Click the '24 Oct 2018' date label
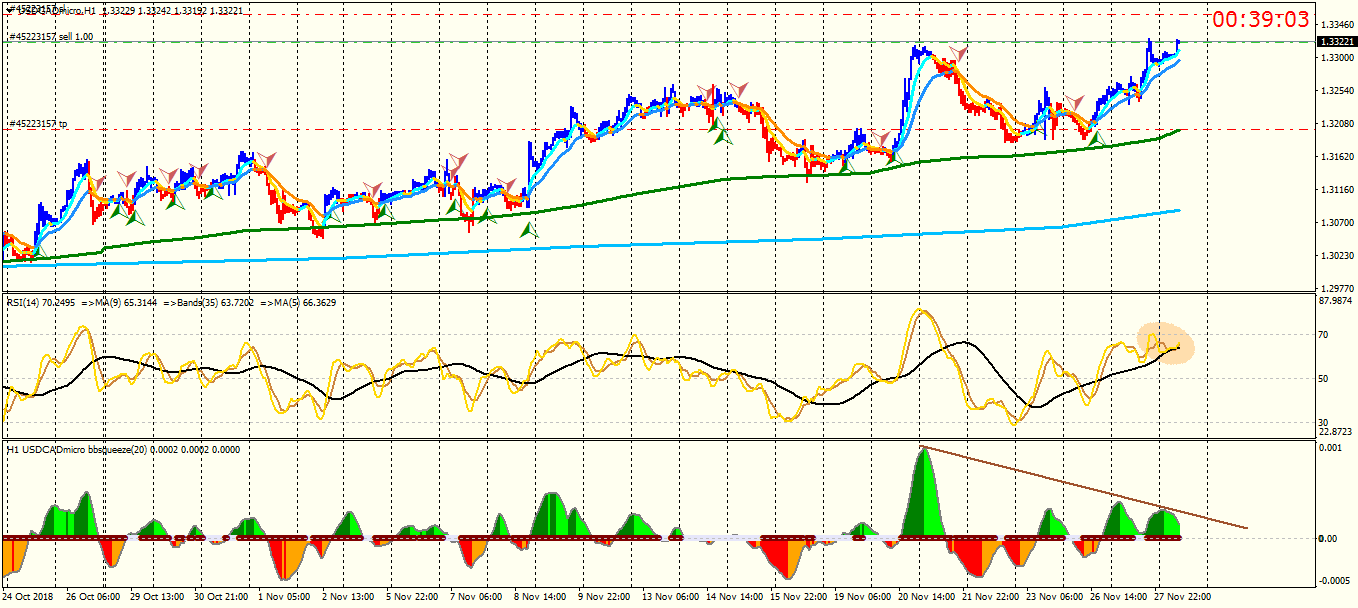The height and width of the screenshot is (608, 1358). [x=28, y=598]
